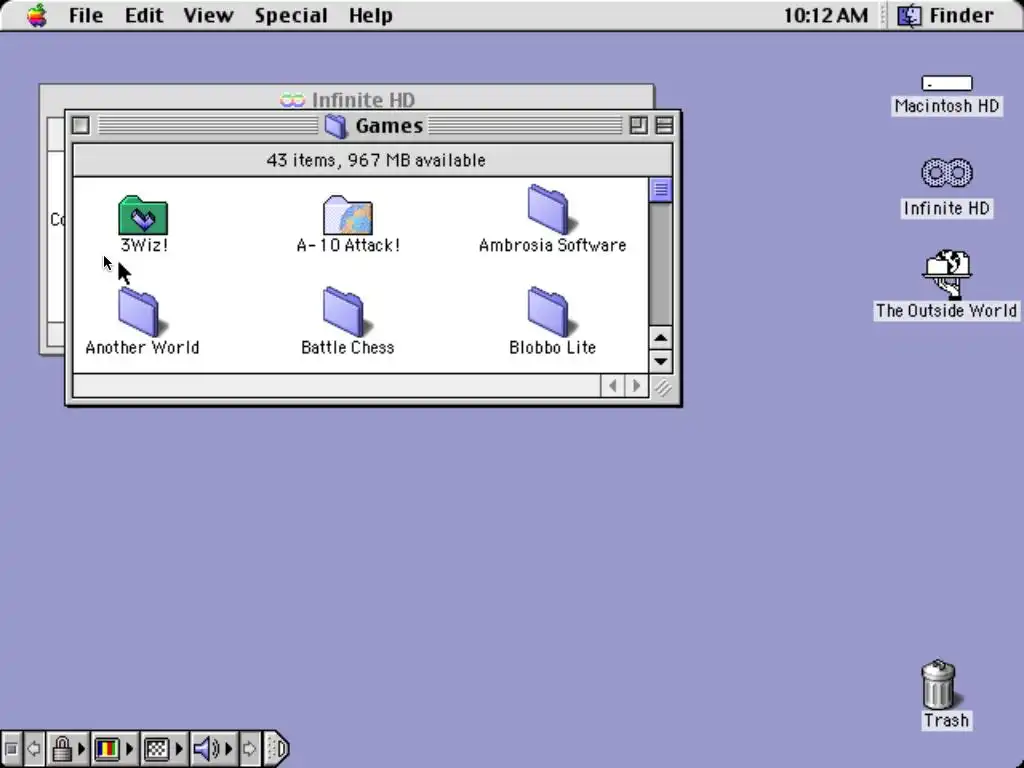This screenshot has width=1024, height=768.
Task: Click the Battle Chess name label
Action: pos(347,347)
